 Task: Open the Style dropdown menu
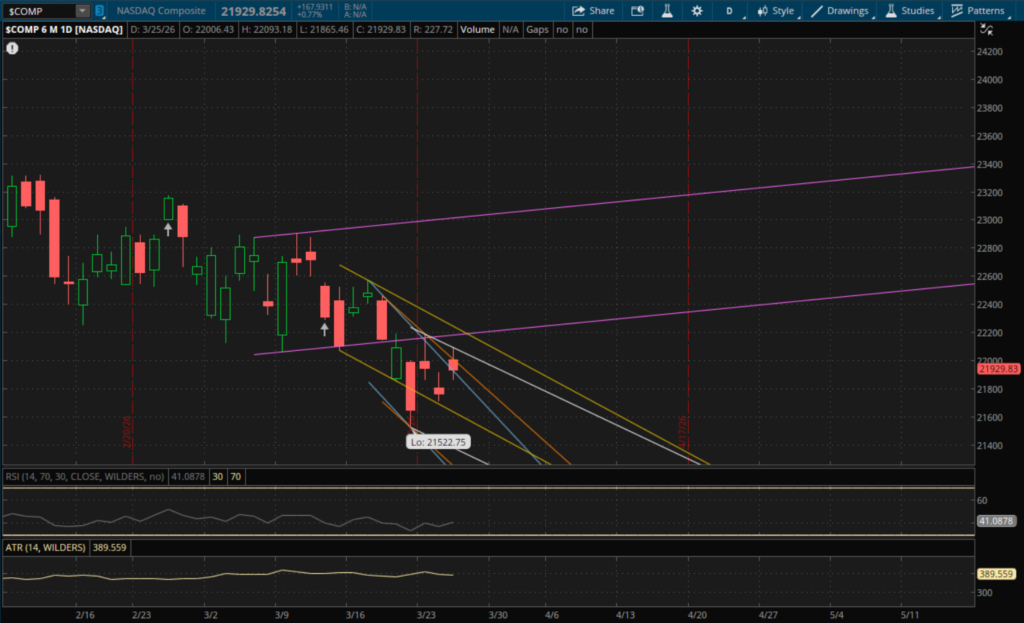click(775, 11)
